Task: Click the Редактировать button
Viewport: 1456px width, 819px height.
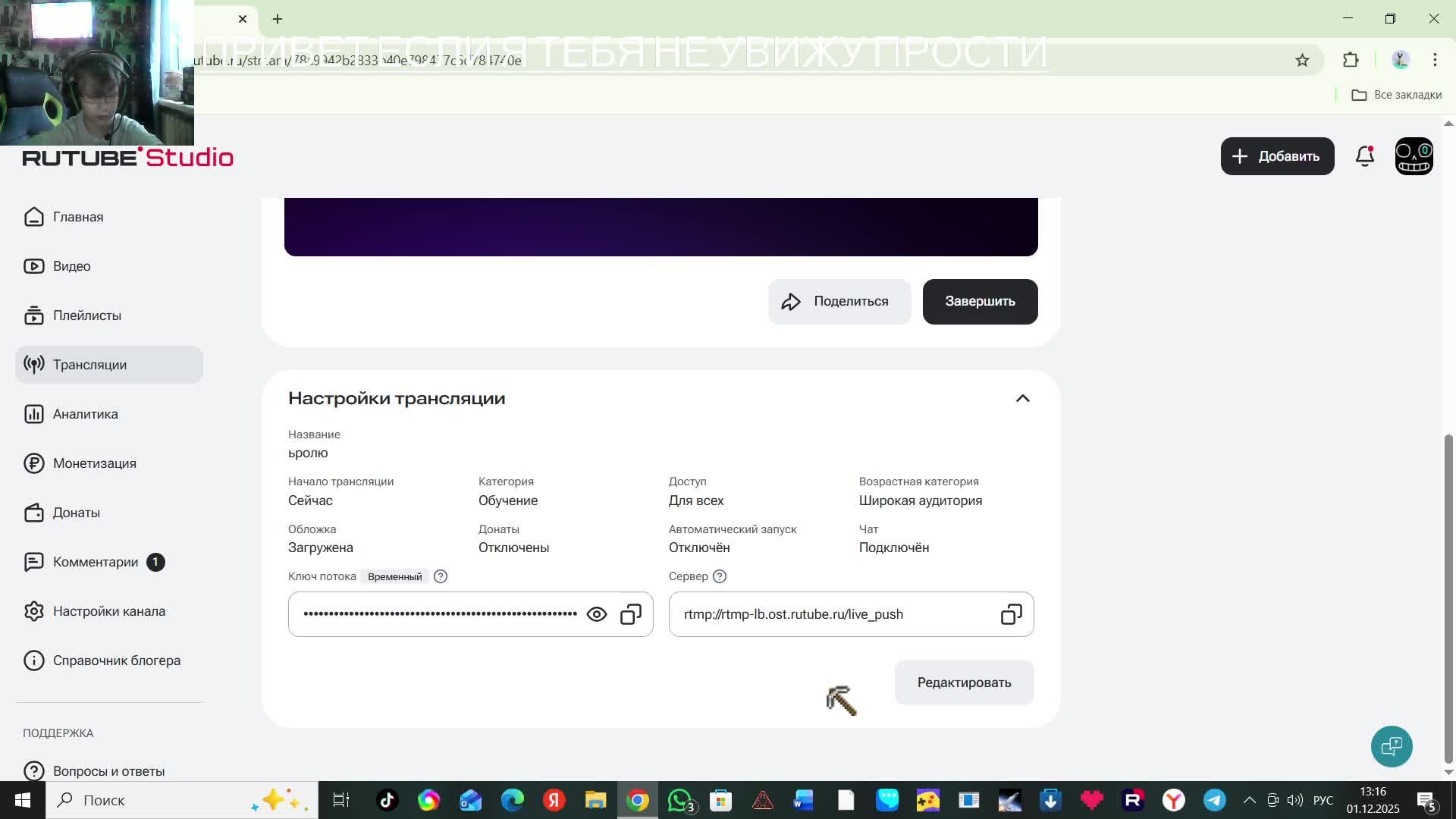Action: (964, 682)
